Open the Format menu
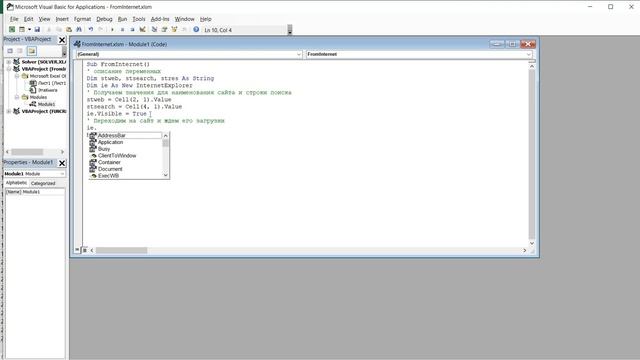The image size is (640, 360). point(82,19)
